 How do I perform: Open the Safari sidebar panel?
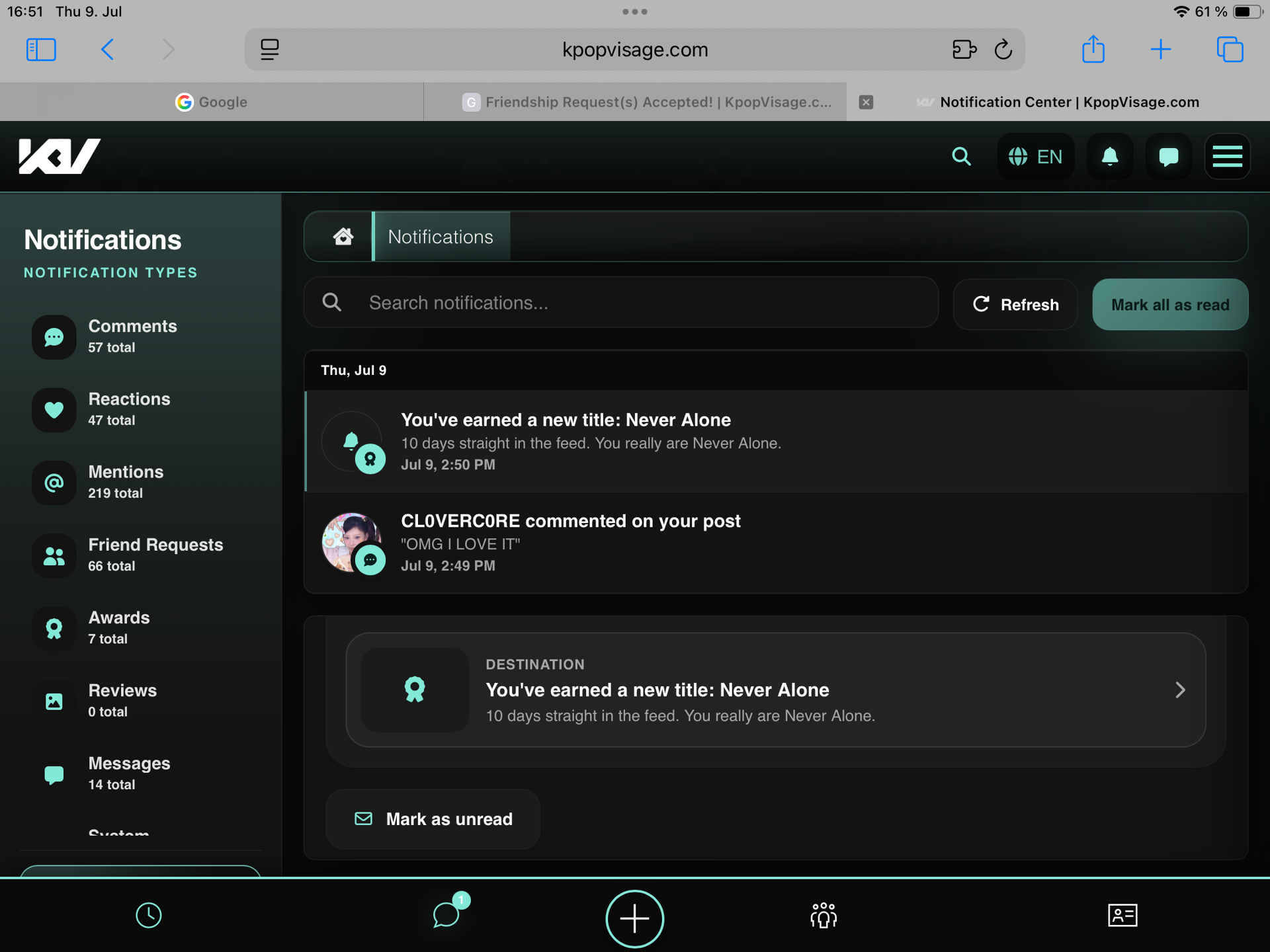41,50
